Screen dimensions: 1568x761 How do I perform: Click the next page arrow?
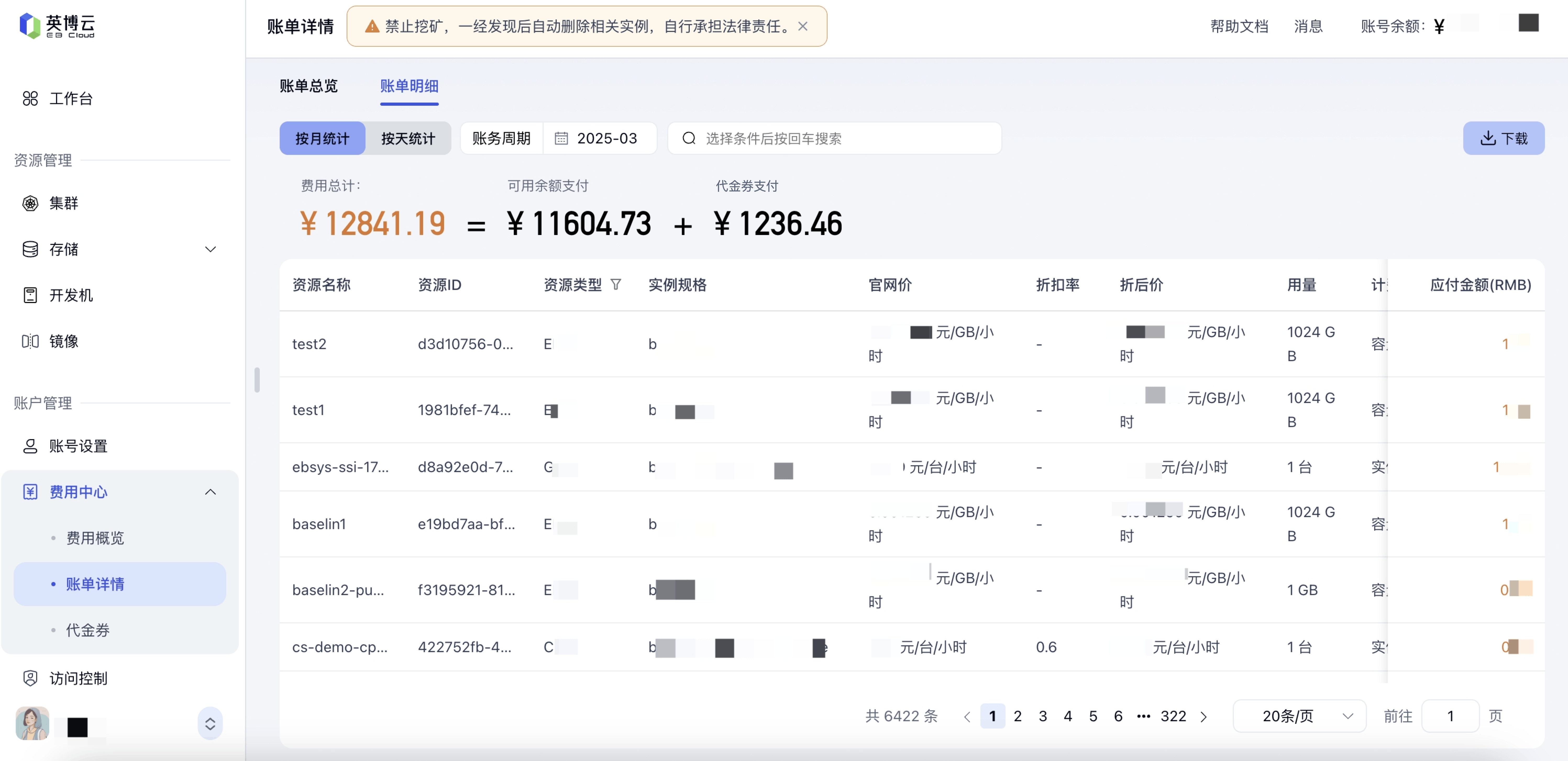tap(1203, 717)
